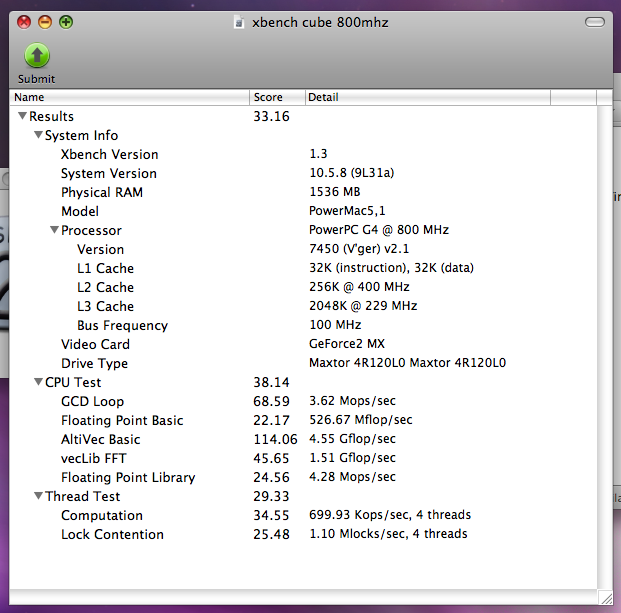
Task: Click the document proxy icon in title bar
Action: pyautogui.click(x=239, y=23)
